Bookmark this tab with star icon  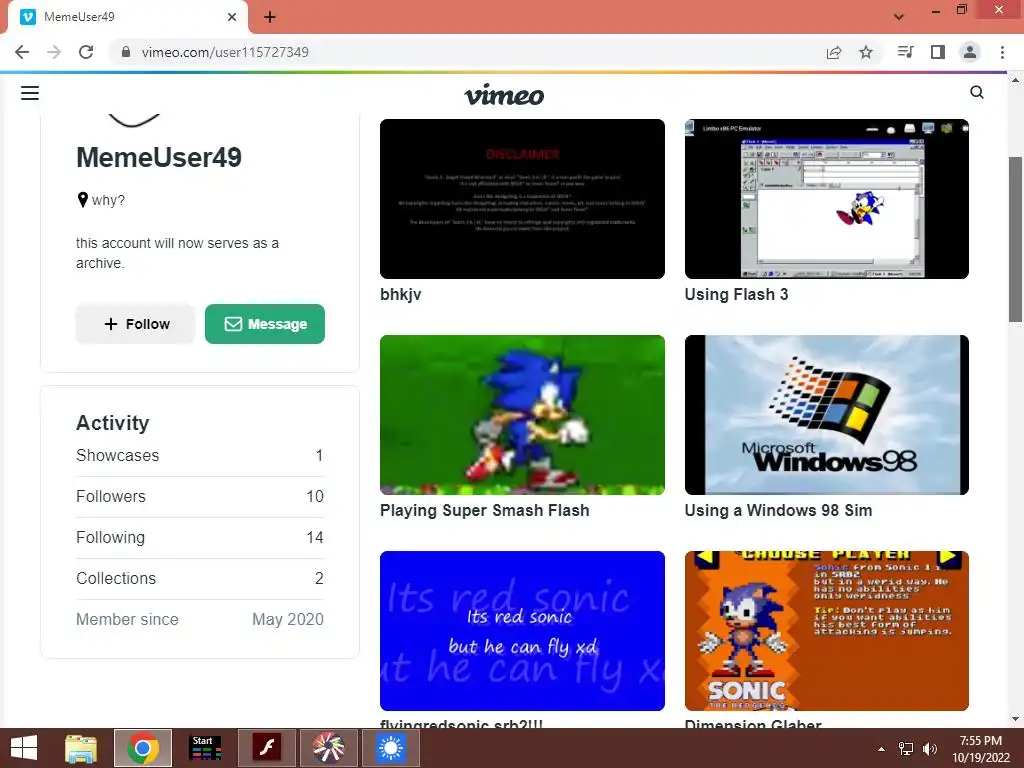coord(866,52)
